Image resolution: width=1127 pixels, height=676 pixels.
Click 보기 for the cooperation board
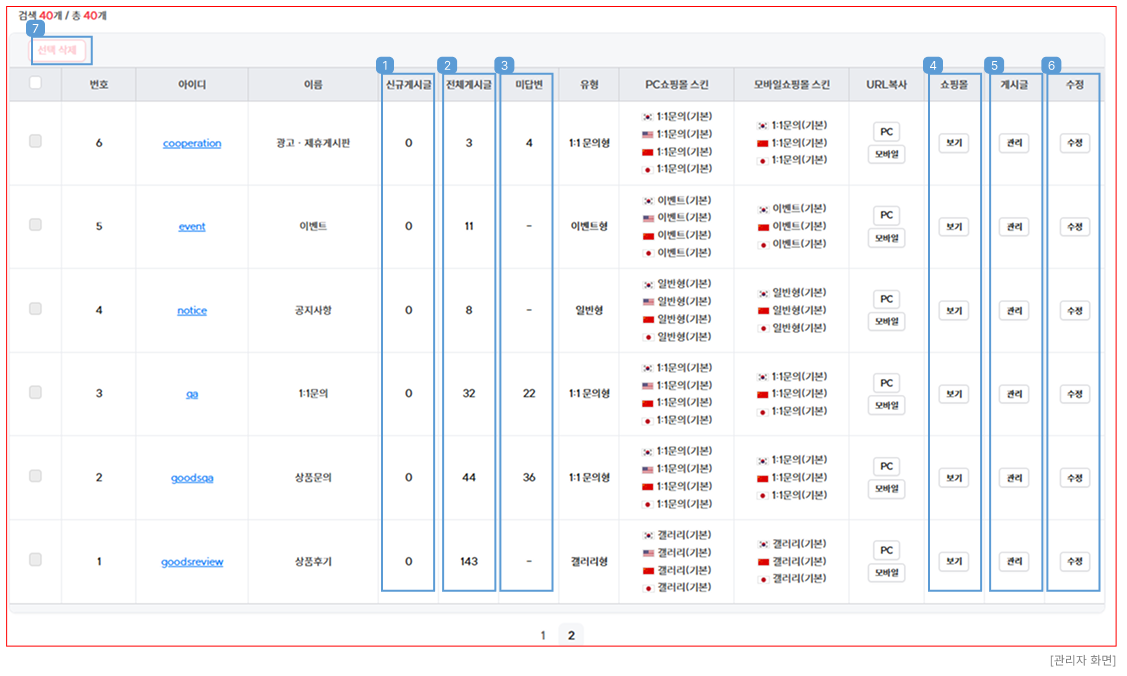953,143
